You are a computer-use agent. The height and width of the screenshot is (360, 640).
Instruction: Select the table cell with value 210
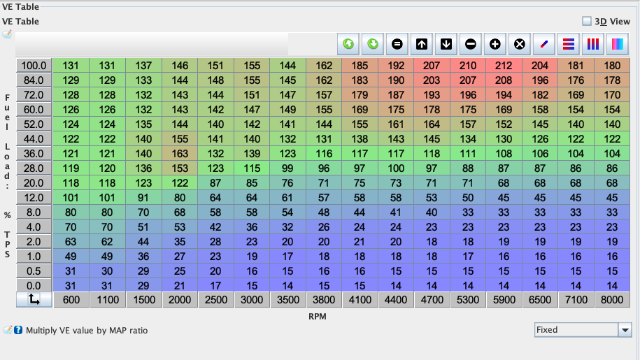coord(468,66)
